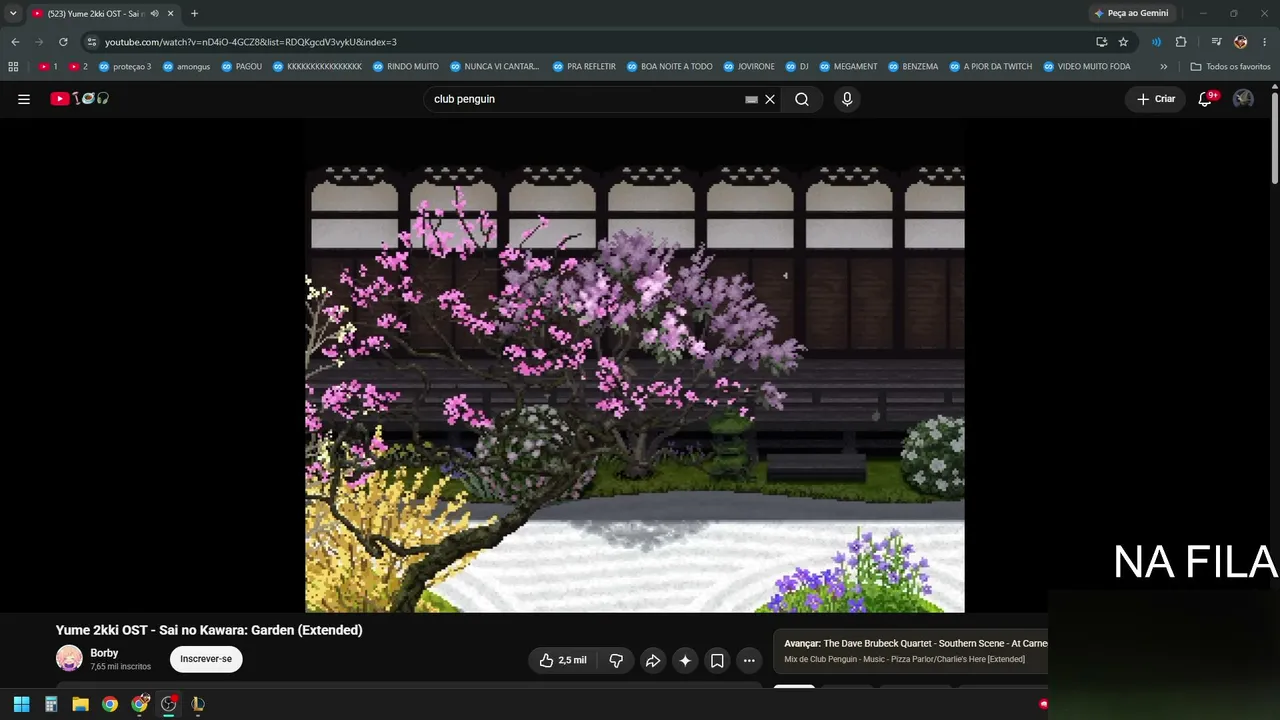Viewport: 1280px width, 720px height.
Task: Click the address bar URL
Action: [251, 42]
